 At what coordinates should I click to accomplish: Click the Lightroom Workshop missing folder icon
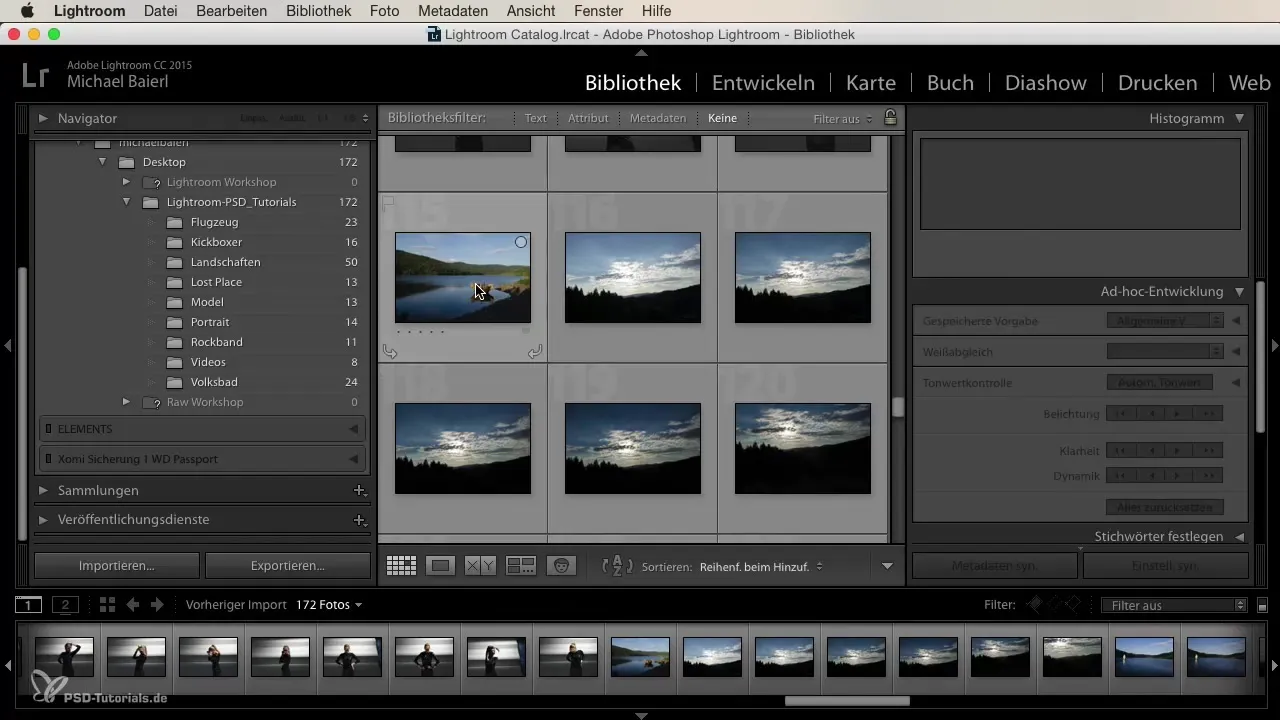[151, 182]
